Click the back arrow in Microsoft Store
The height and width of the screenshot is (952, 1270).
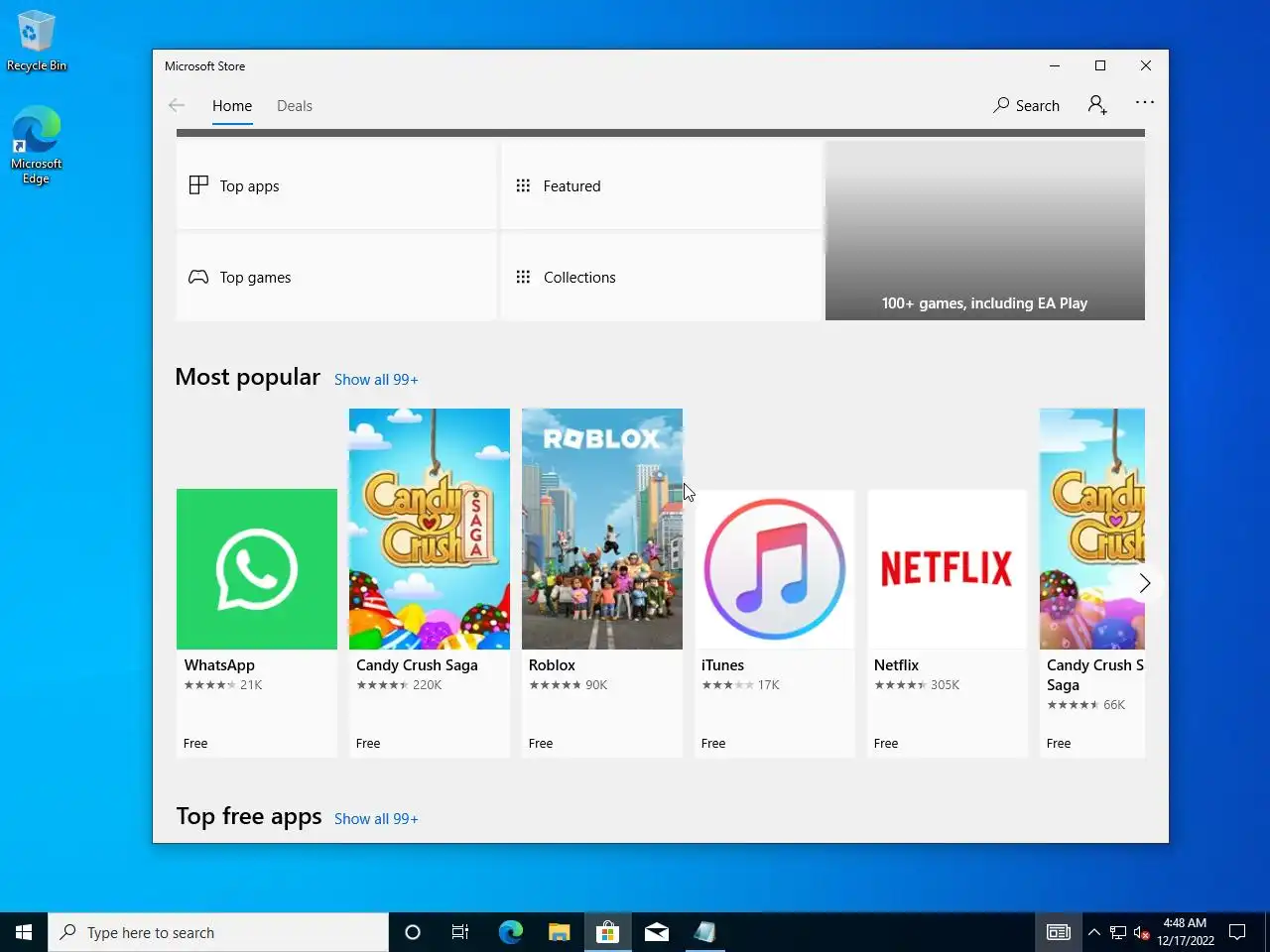coord(177,105)
